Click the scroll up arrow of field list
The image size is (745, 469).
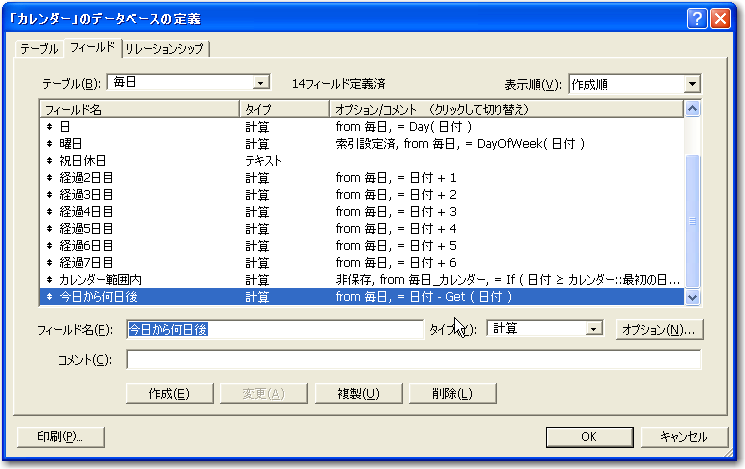691,109
